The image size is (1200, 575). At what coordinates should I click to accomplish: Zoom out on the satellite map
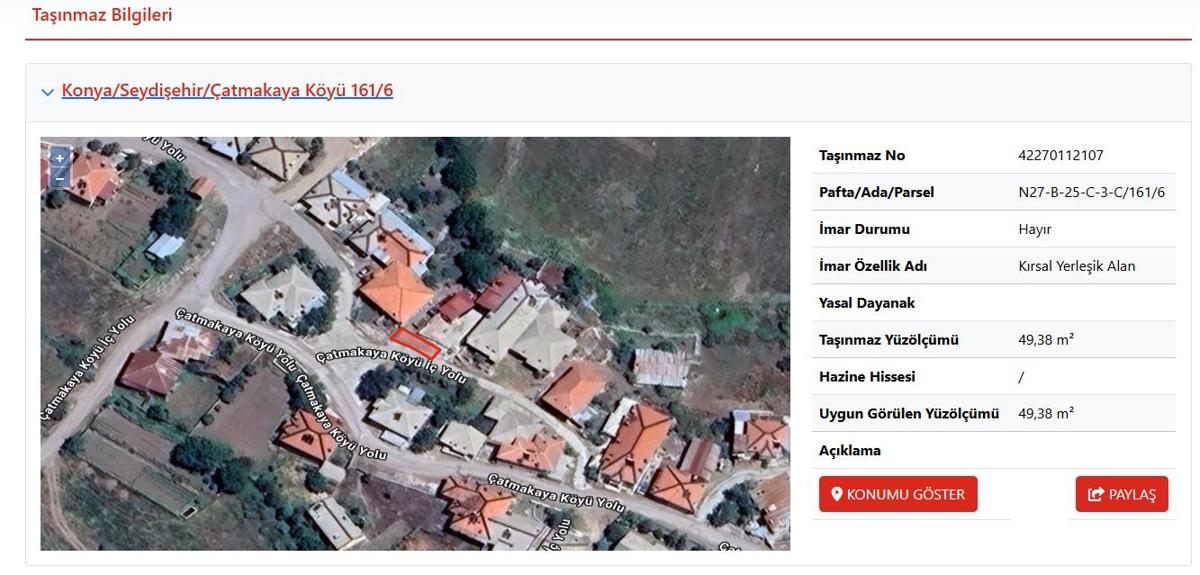point(59,178)
